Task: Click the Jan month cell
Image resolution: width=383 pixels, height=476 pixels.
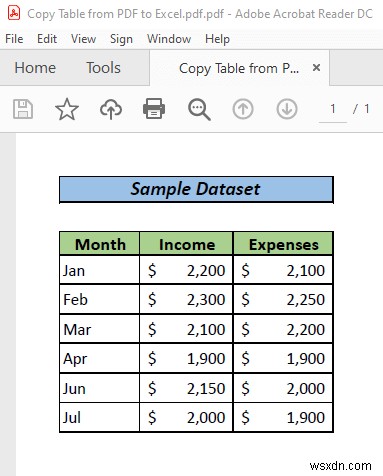Action: click(x=100, y=270)
